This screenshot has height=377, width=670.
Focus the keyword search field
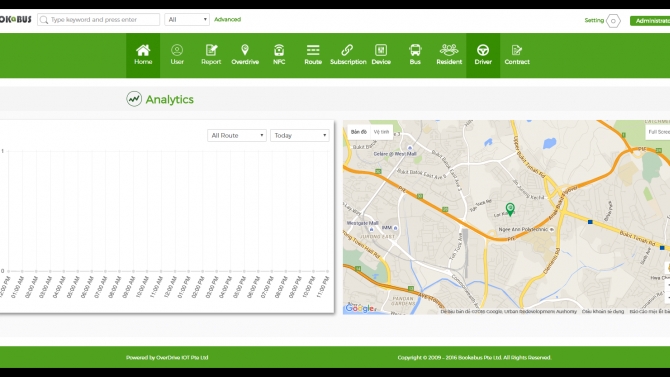pyautogui.click(x=99, y=20)
